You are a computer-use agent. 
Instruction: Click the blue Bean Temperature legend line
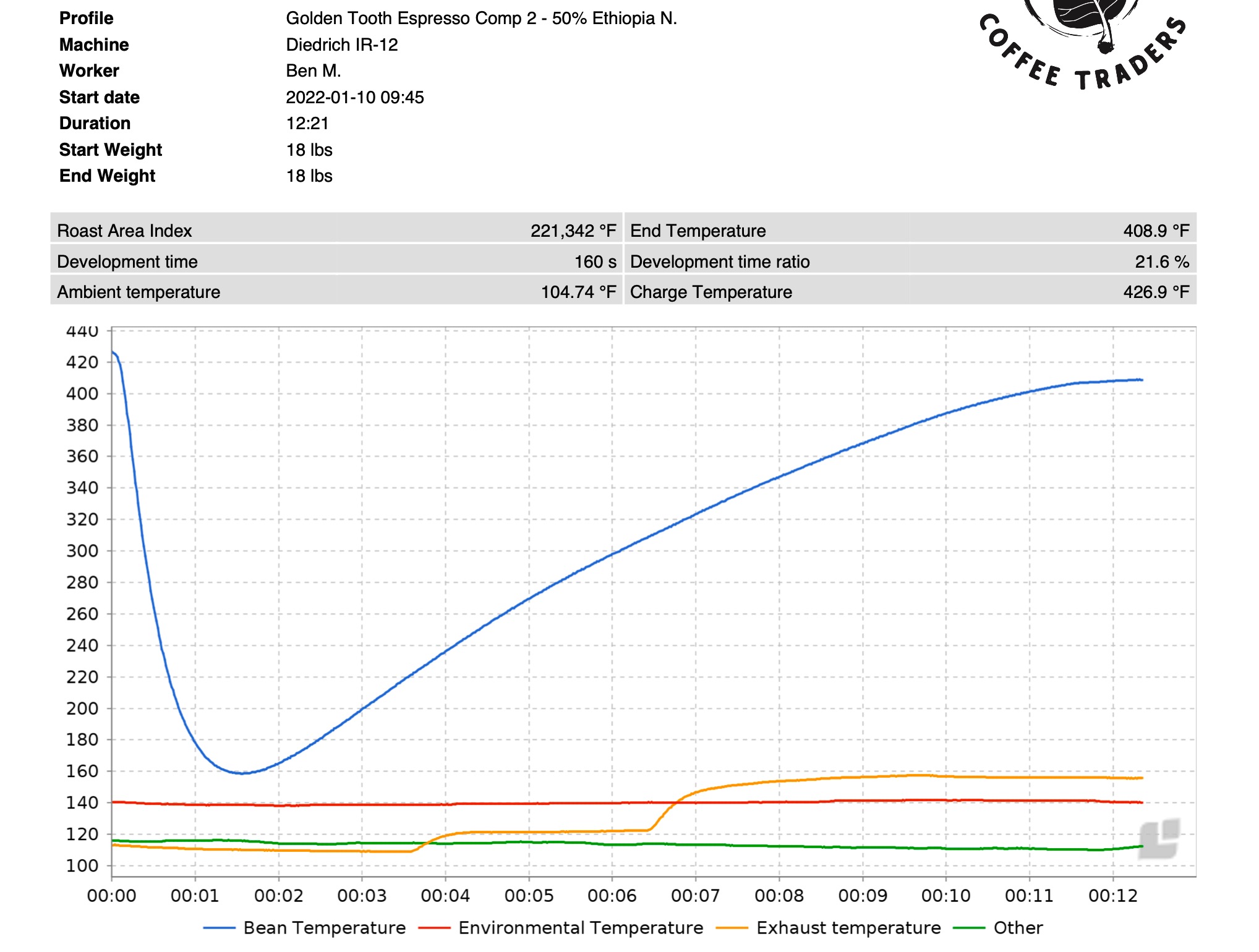pyautogui.click(x=219, y=928)
